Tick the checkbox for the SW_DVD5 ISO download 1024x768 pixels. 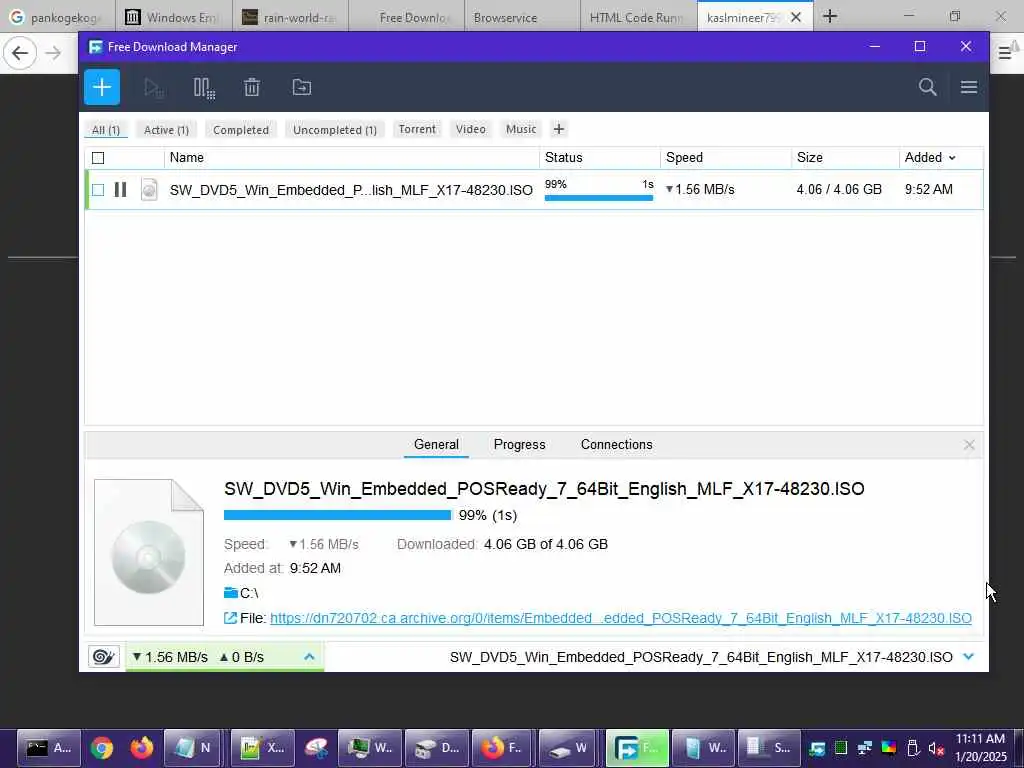[98, 190]
